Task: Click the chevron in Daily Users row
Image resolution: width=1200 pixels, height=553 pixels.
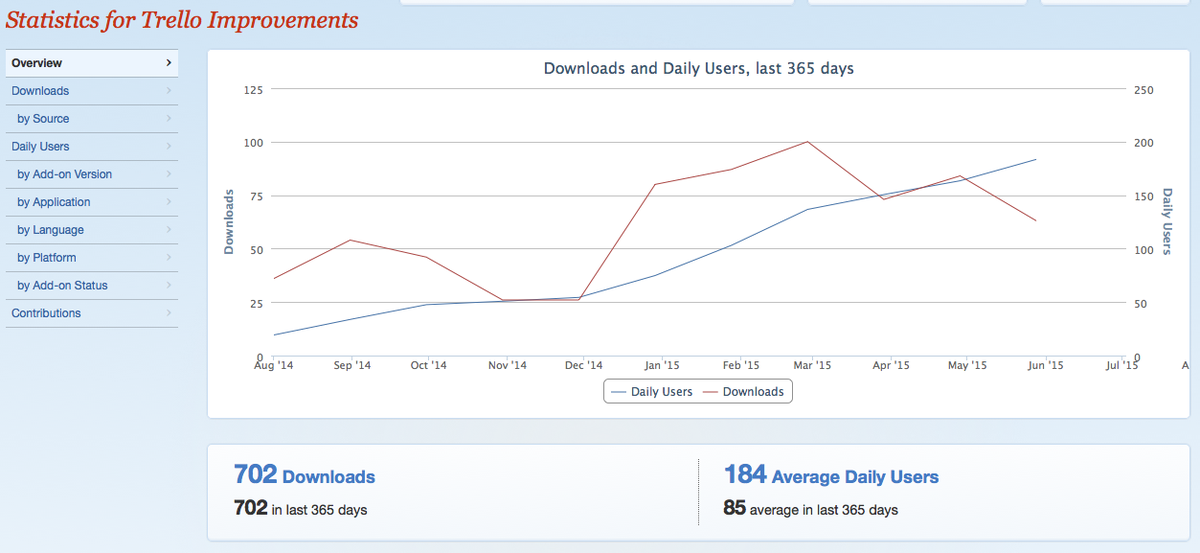Action: click(169, 147)
